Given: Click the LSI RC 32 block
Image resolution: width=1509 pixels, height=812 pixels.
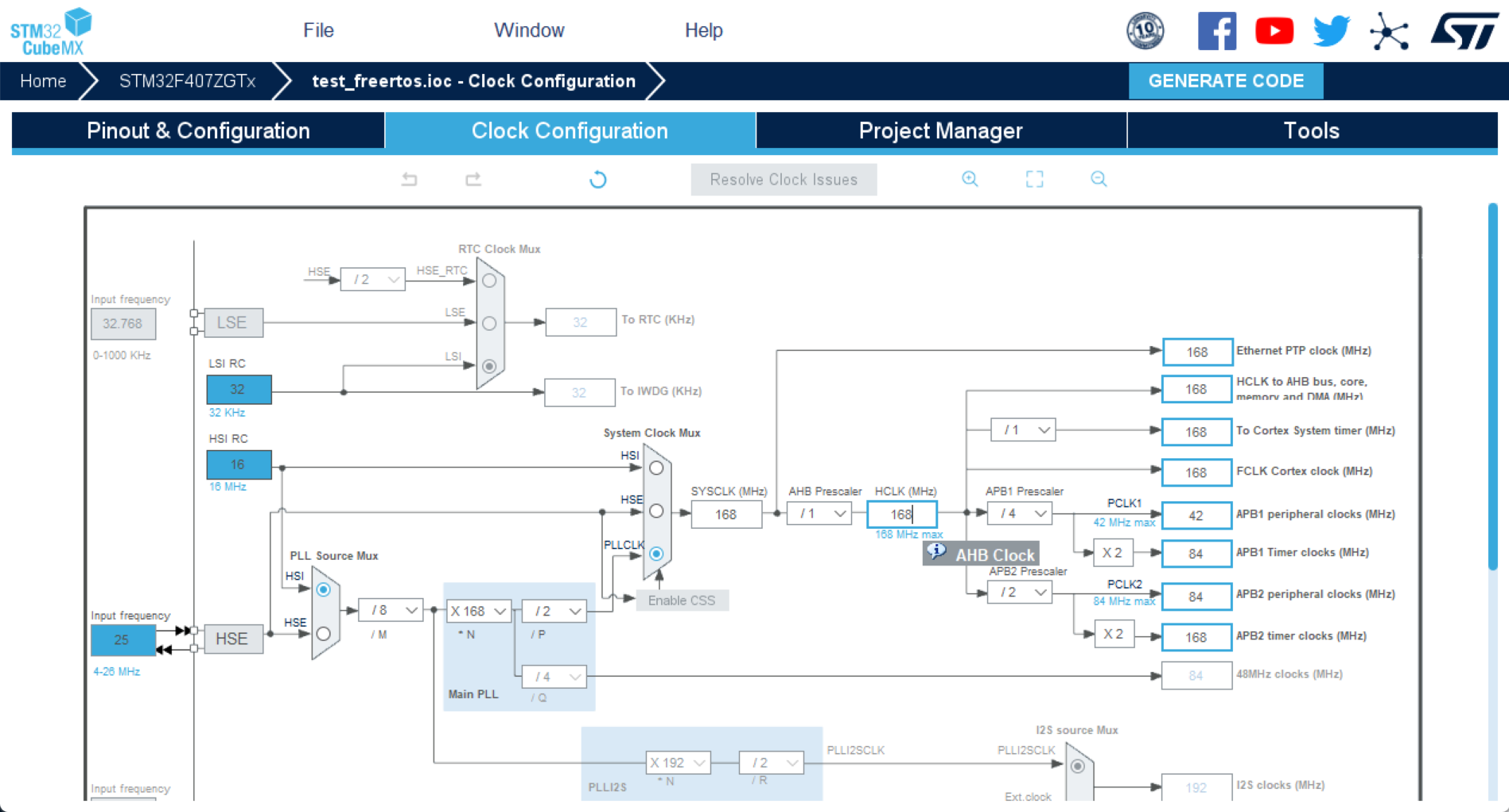Looking at the screenshot, I should (x=239, y=390).
